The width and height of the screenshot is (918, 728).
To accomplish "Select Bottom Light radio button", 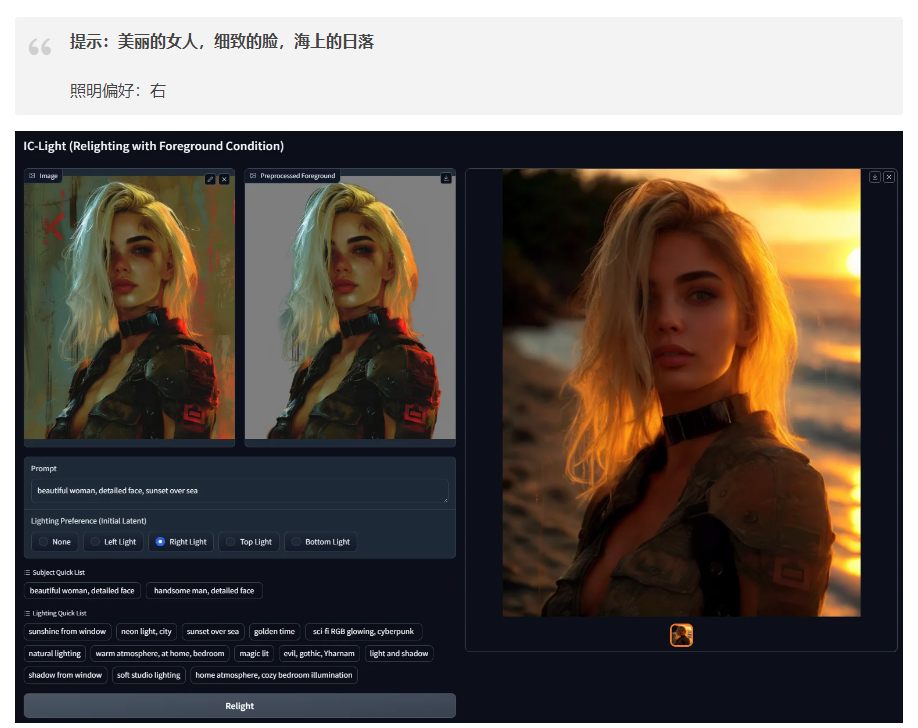I will point(296,542).
